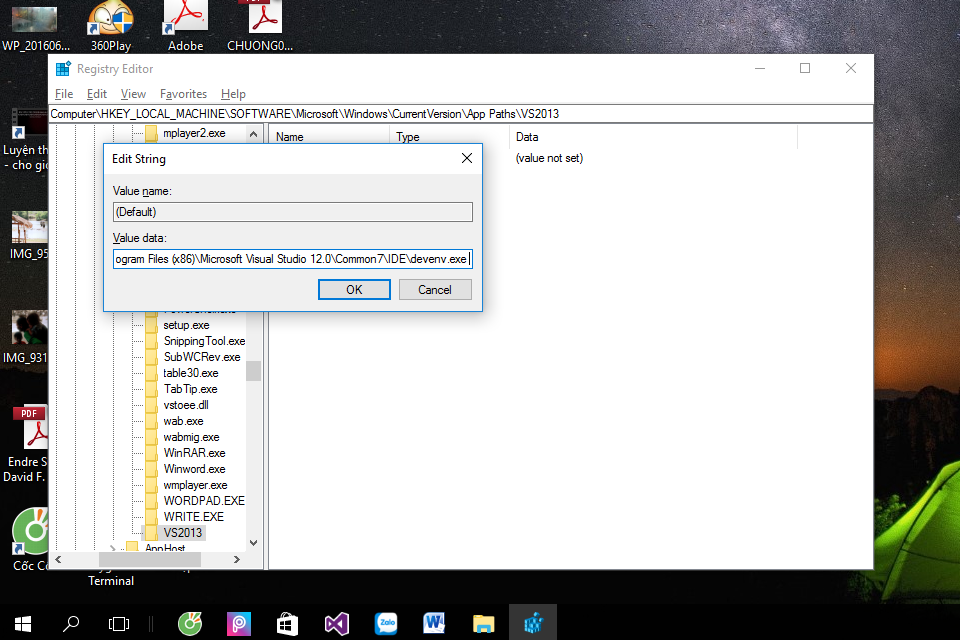The image size is (960, 640).
Task: Open Zalo from taskbar
Action: 386,623
